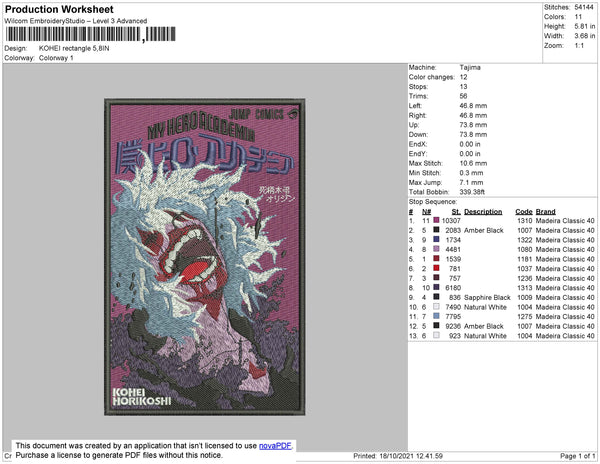Select the magenta swatch in row 1
Screen dimensions: 600x464
(436, 220)
